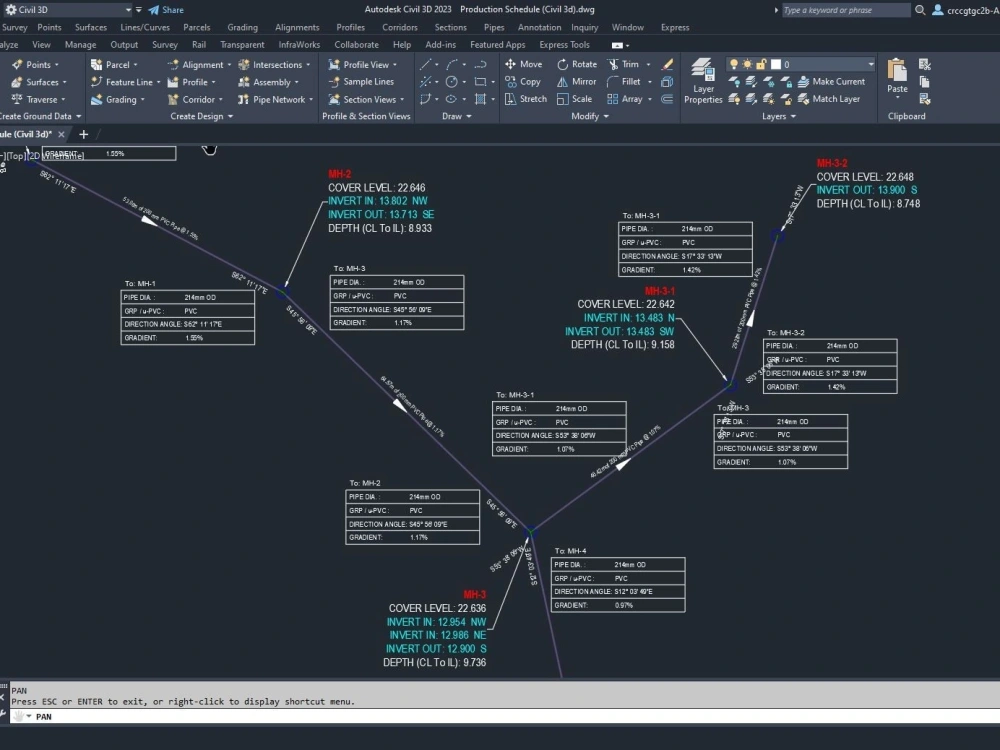Select the Trim tool
Screen dimensions: 1000x750
click(631, 64)
